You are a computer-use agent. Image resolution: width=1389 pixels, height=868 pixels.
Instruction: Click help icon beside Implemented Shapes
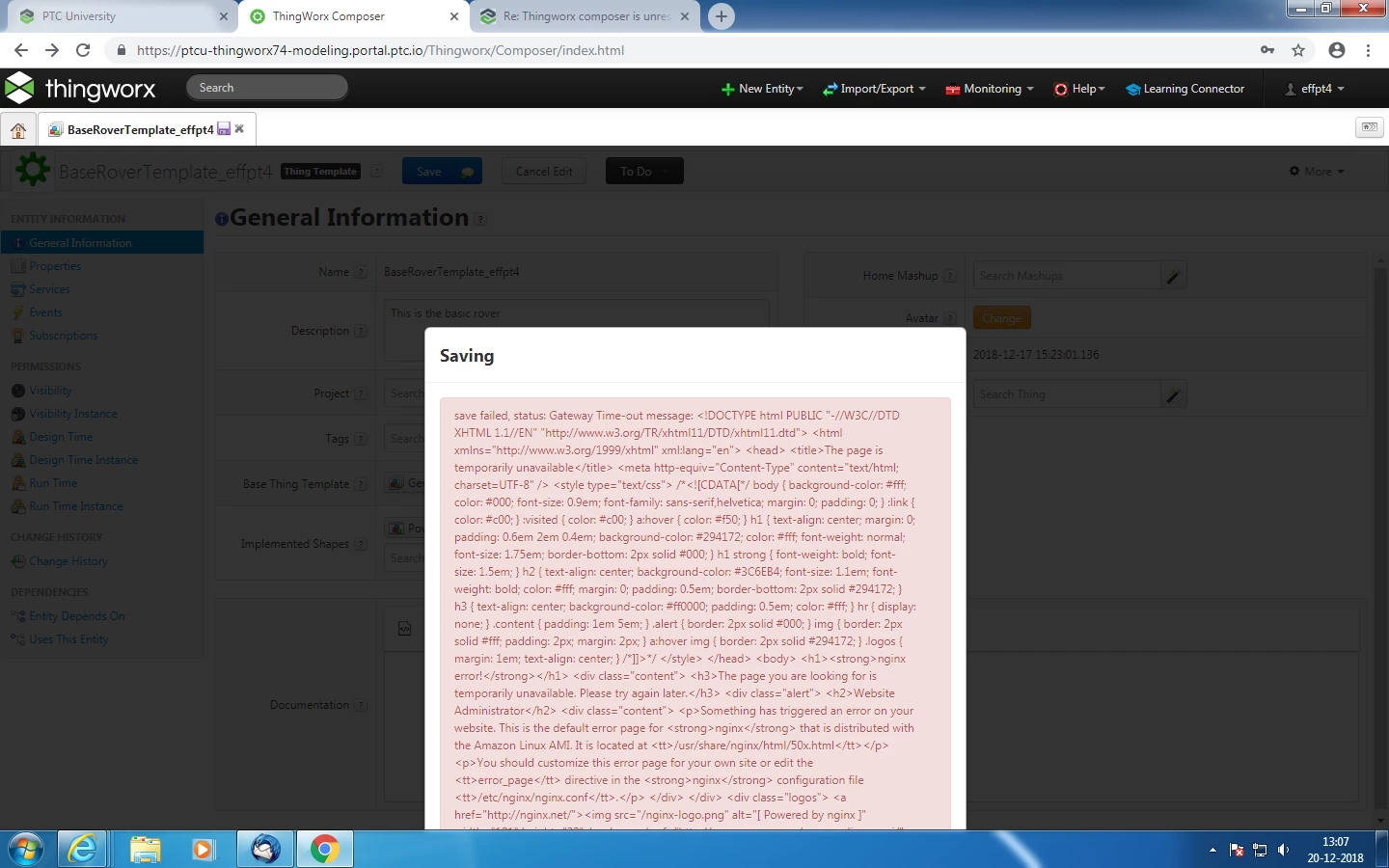coord(360,544)
